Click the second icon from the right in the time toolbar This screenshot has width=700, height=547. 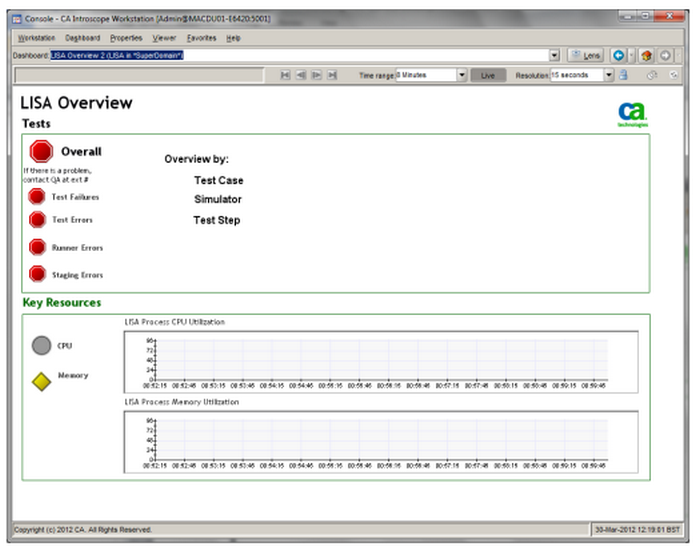[652, 75]
